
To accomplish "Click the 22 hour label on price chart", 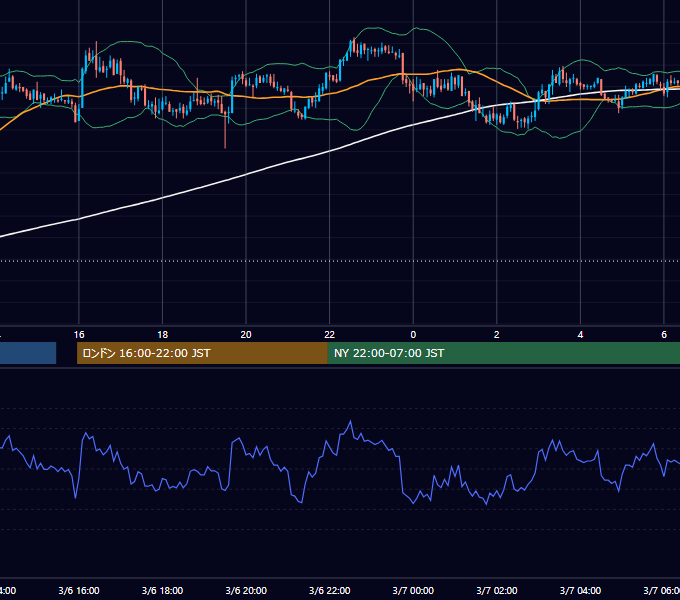I will [x=330, y=335].
